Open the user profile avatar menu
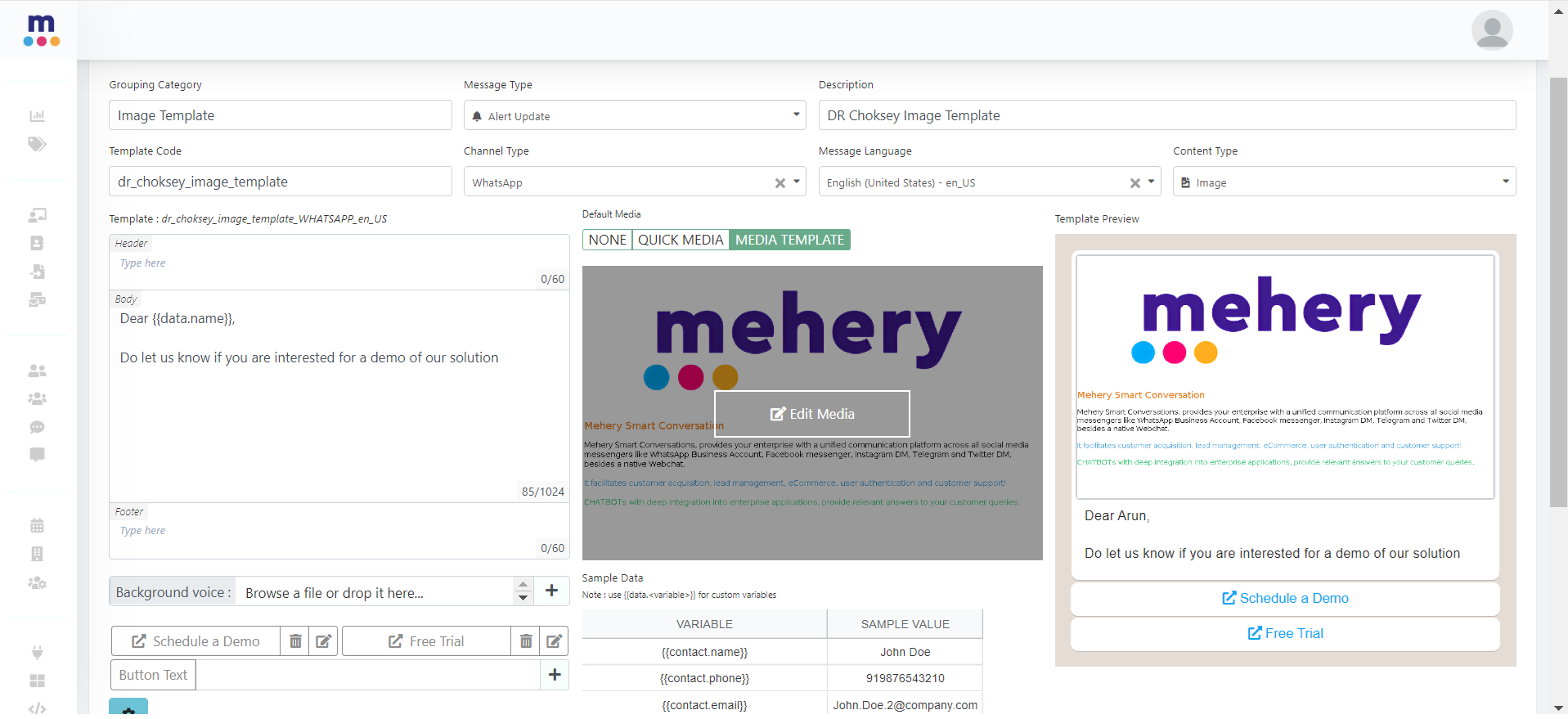Image resolution: width=1568 pixels, height=719 pixels. (1492, 30)
